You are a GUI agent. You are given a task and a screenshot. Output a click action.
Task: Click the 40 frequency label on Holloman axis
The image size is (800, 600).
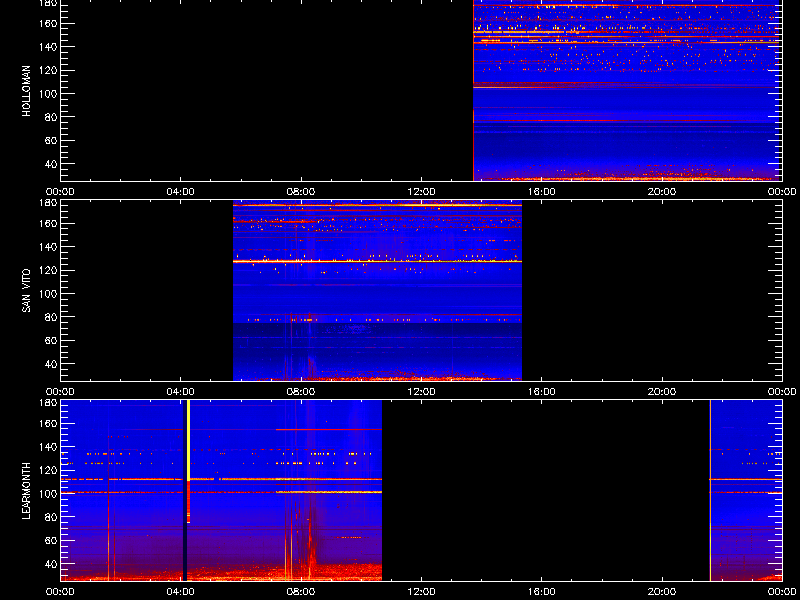pyautogui.click(x=51, y=164)
